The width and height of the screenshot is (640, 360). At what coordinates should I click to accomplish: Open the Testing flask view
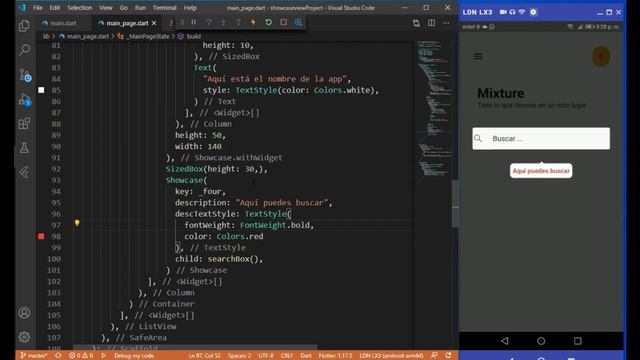(24, 148)
